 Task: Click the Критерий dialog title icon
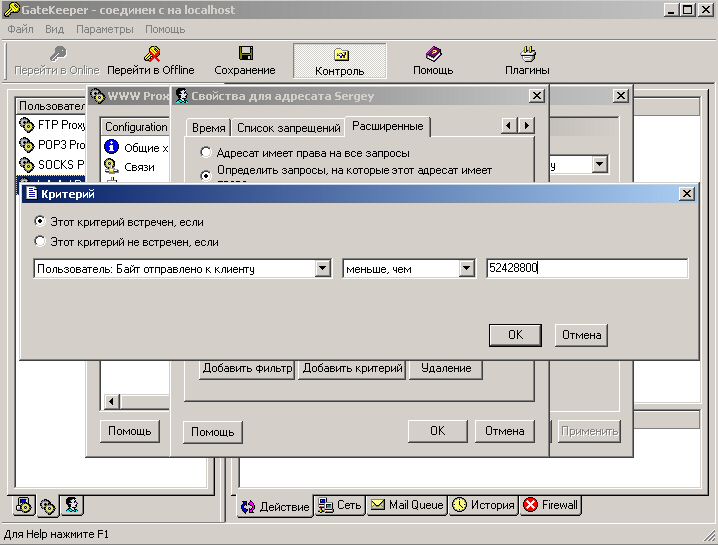tap(32, 193)
